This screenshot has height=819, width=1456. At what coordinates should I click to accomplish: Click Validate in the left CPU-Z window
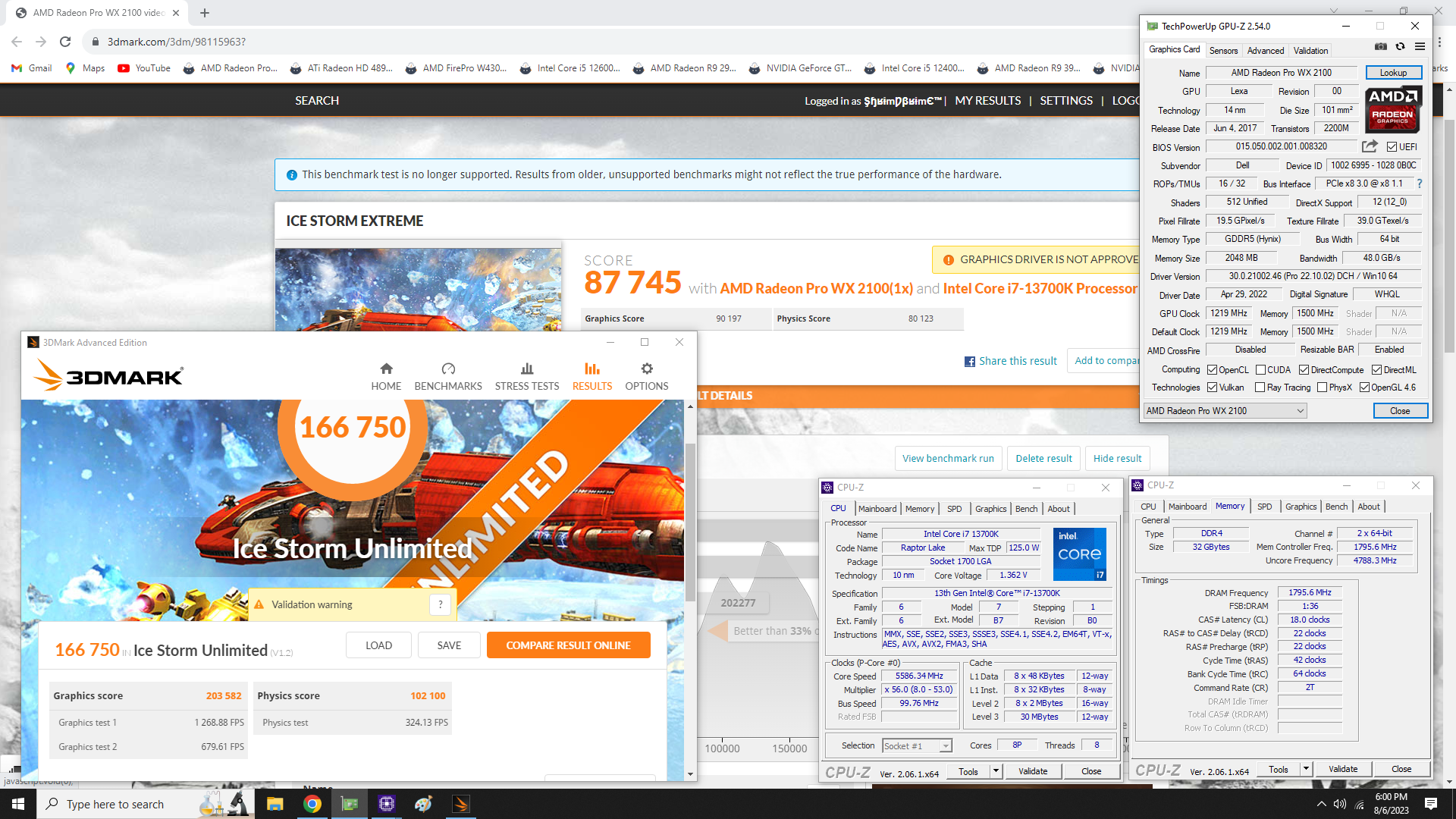(1032, 771)
